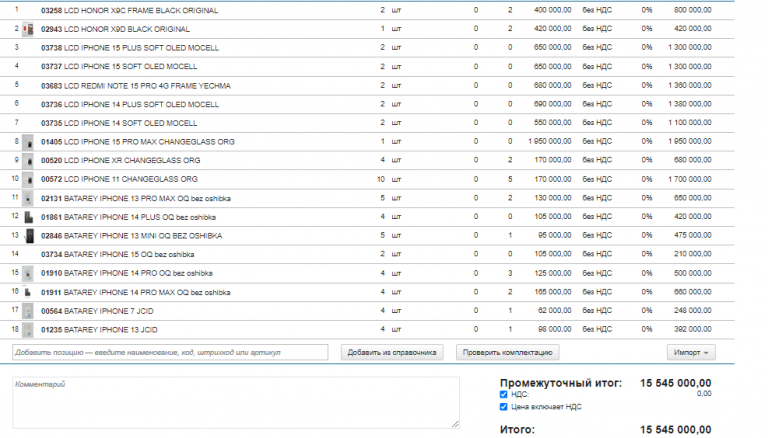Select row 03734 BATAREY IPHONE 15 OQ
This screenshot has width=768, height=438.
click(x=367, y=254)
